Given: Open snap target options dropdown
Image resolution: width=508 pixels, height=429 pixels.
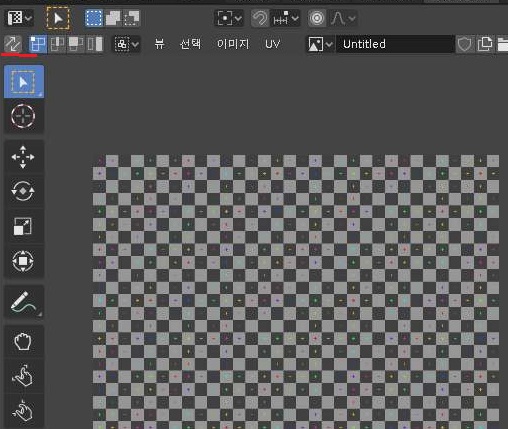Looking at the screenshot, I should tap(285, 18).
